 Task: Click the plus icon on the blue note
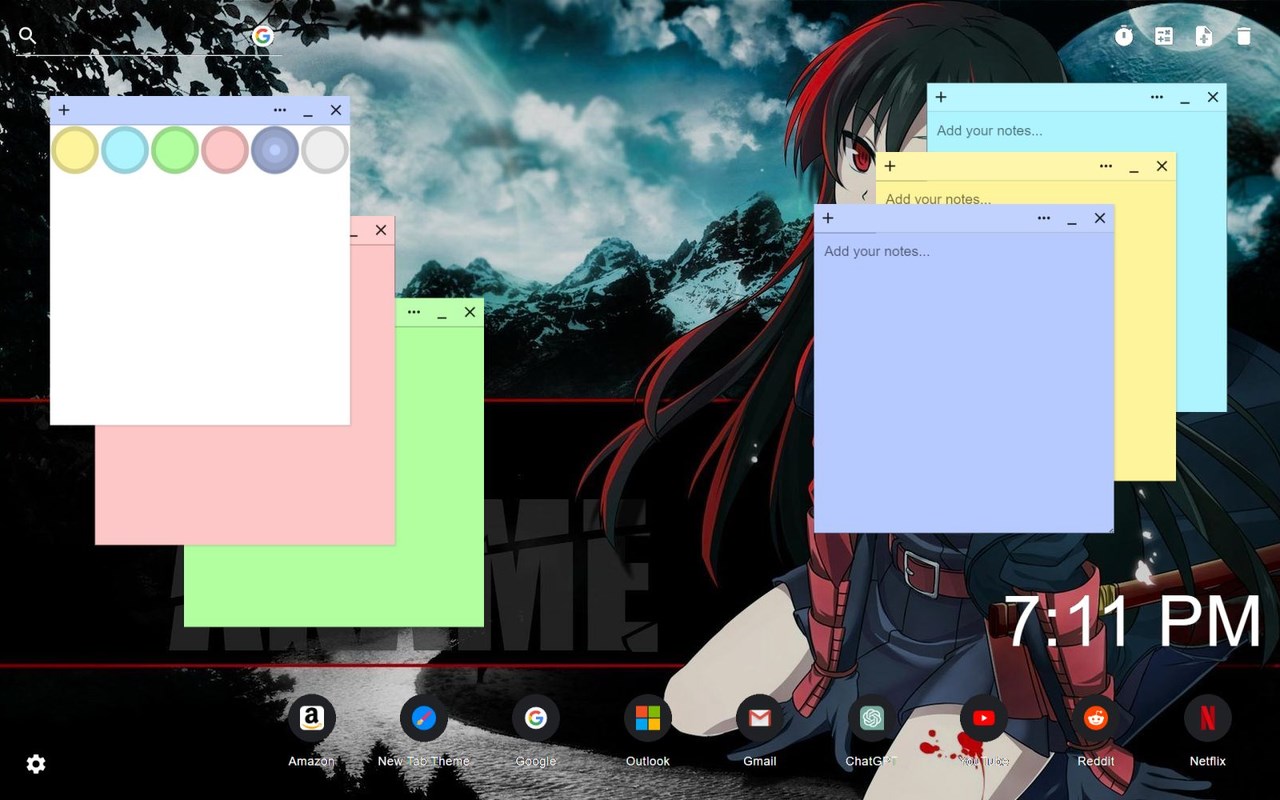click(x=828, y=218)
